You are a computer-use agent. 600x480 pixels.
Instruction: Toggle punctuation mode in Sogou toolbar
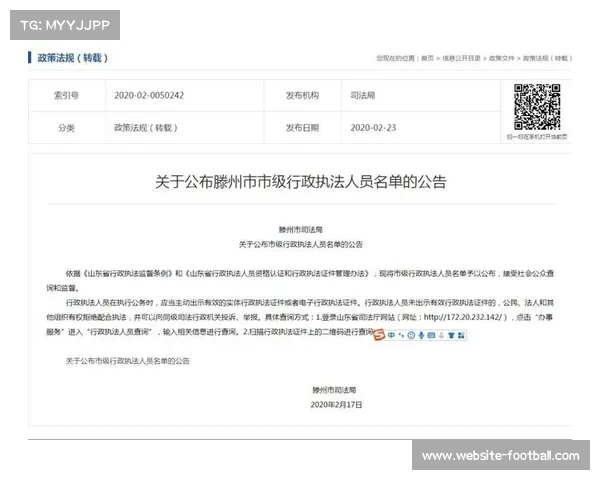(x=401, y=335)
